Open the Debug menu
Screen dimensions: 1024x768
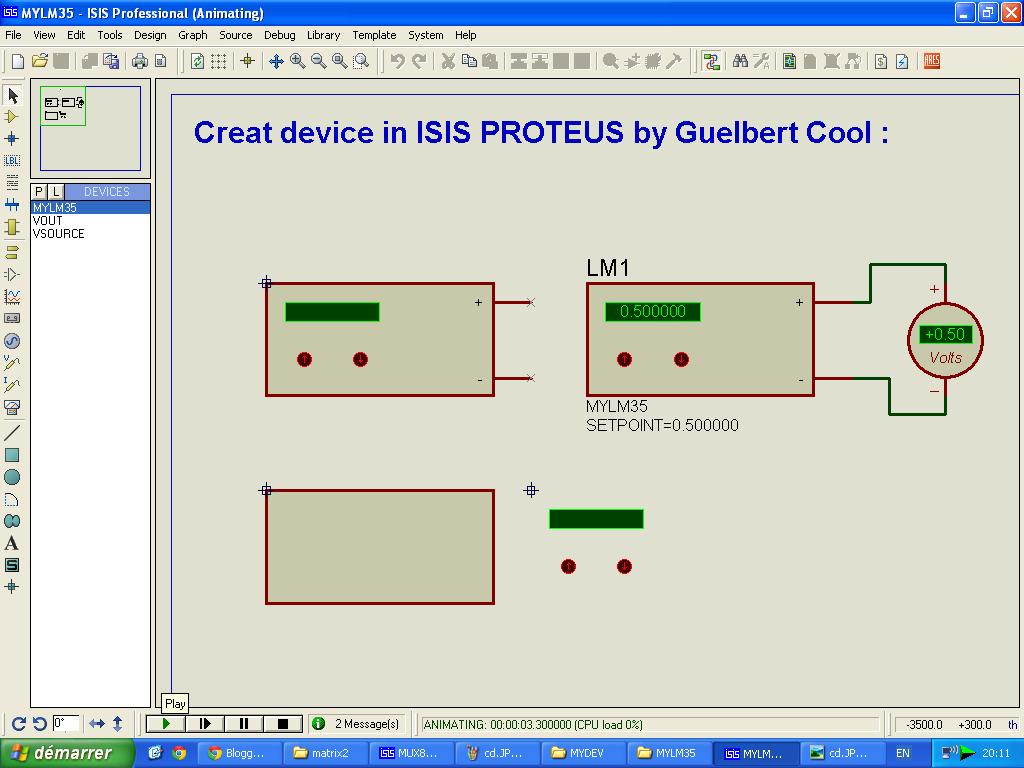(x=280, y=35)
